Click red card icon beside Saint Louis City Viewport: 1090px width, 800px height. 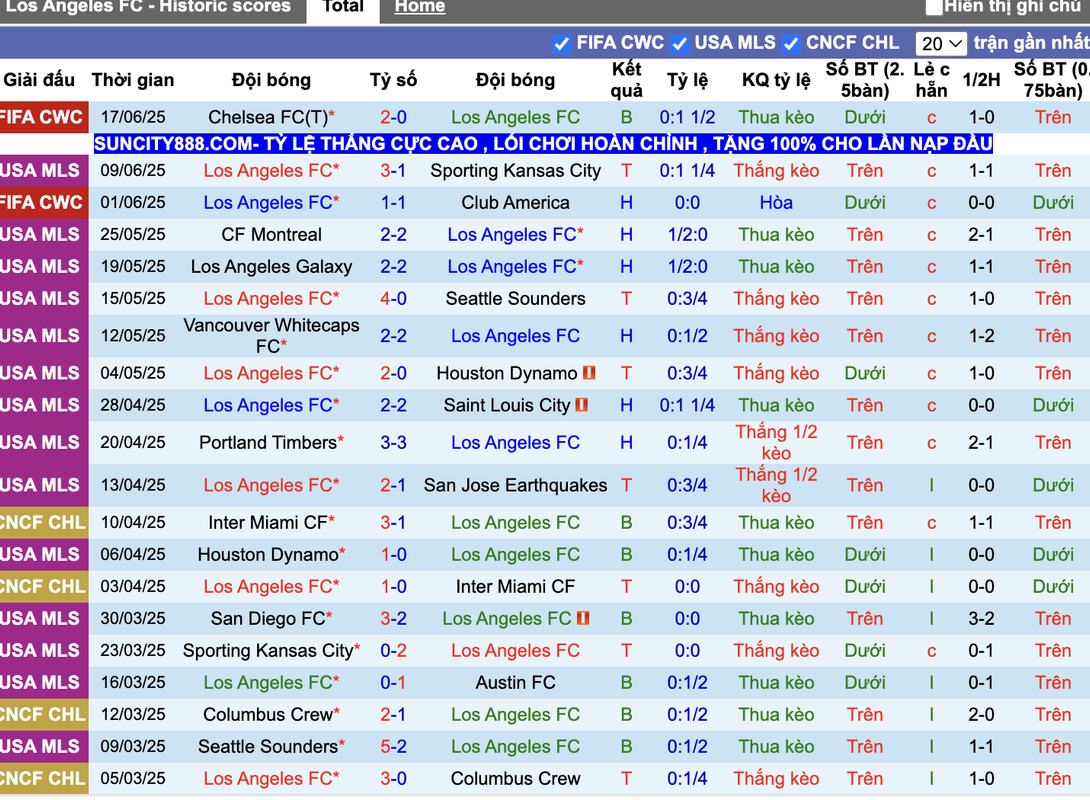click(x=581, y=405)
